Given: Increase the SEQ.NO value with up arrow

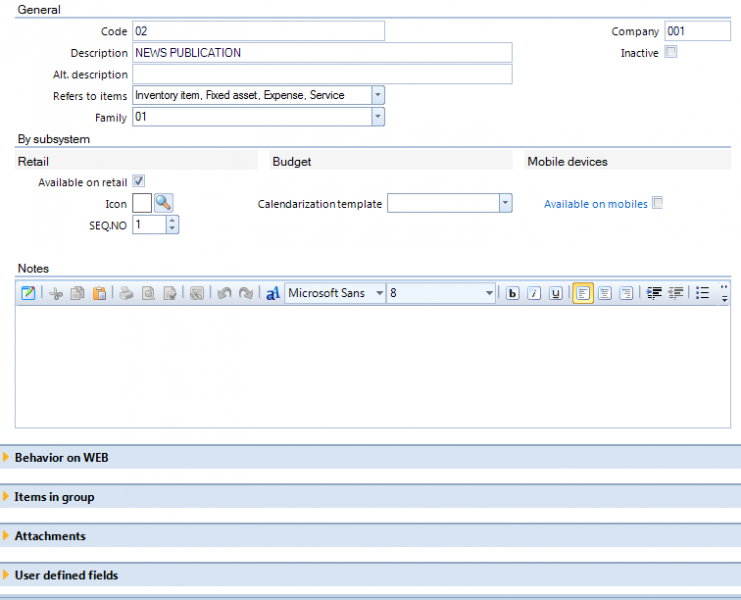Looking at the screenshot, I should point(172,220).
